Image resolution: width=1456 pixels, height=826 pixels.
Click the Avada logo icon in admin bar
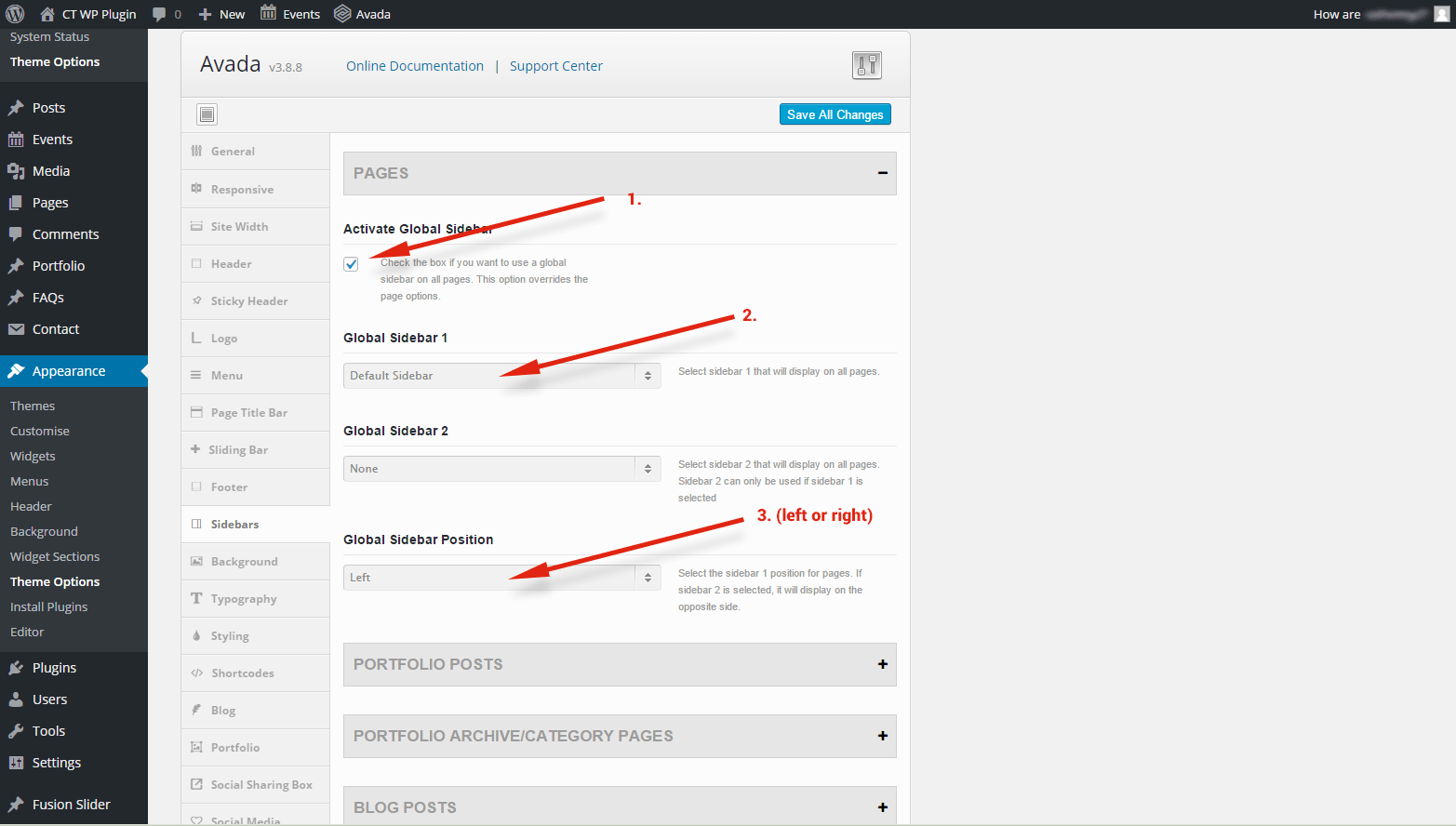click(x=342, y=14)
